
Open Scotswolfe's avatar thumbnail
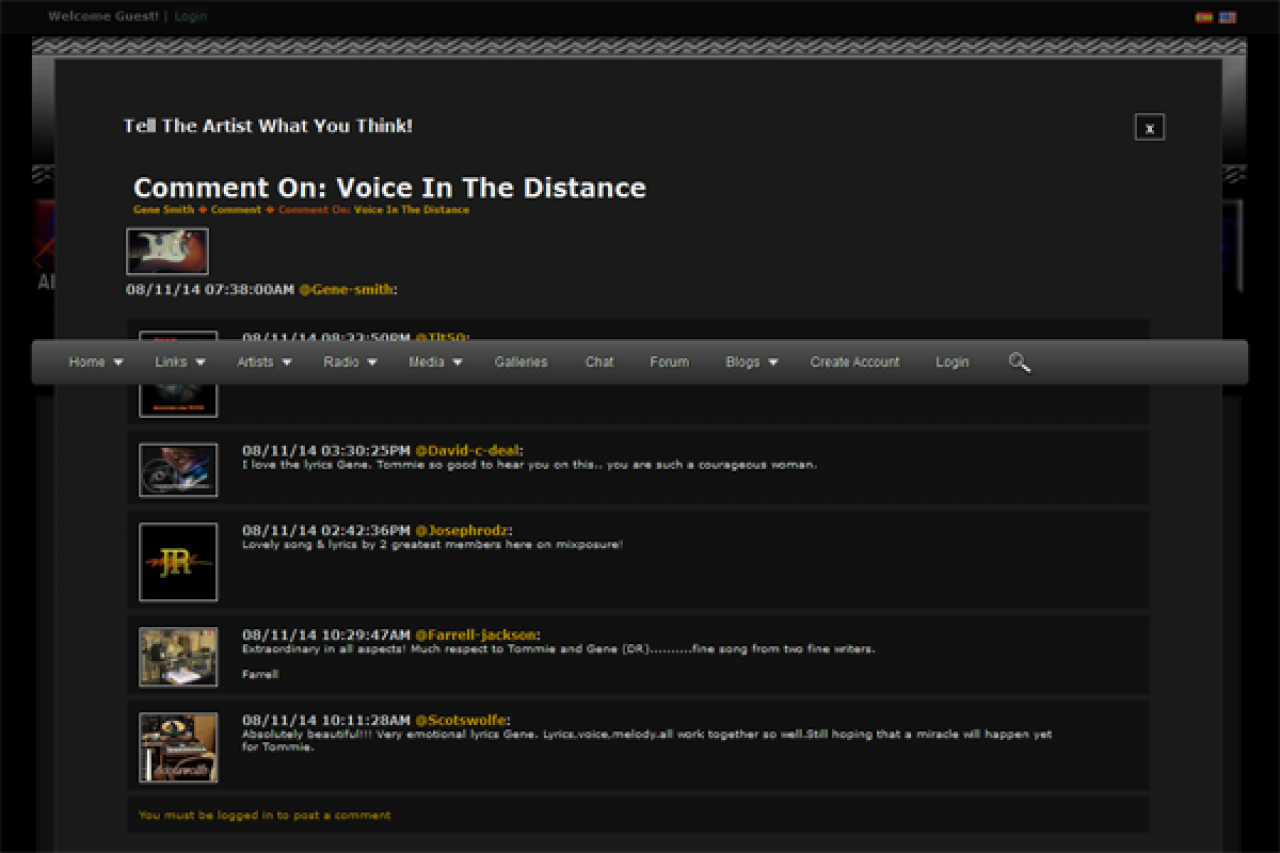(x=178, y=748)
